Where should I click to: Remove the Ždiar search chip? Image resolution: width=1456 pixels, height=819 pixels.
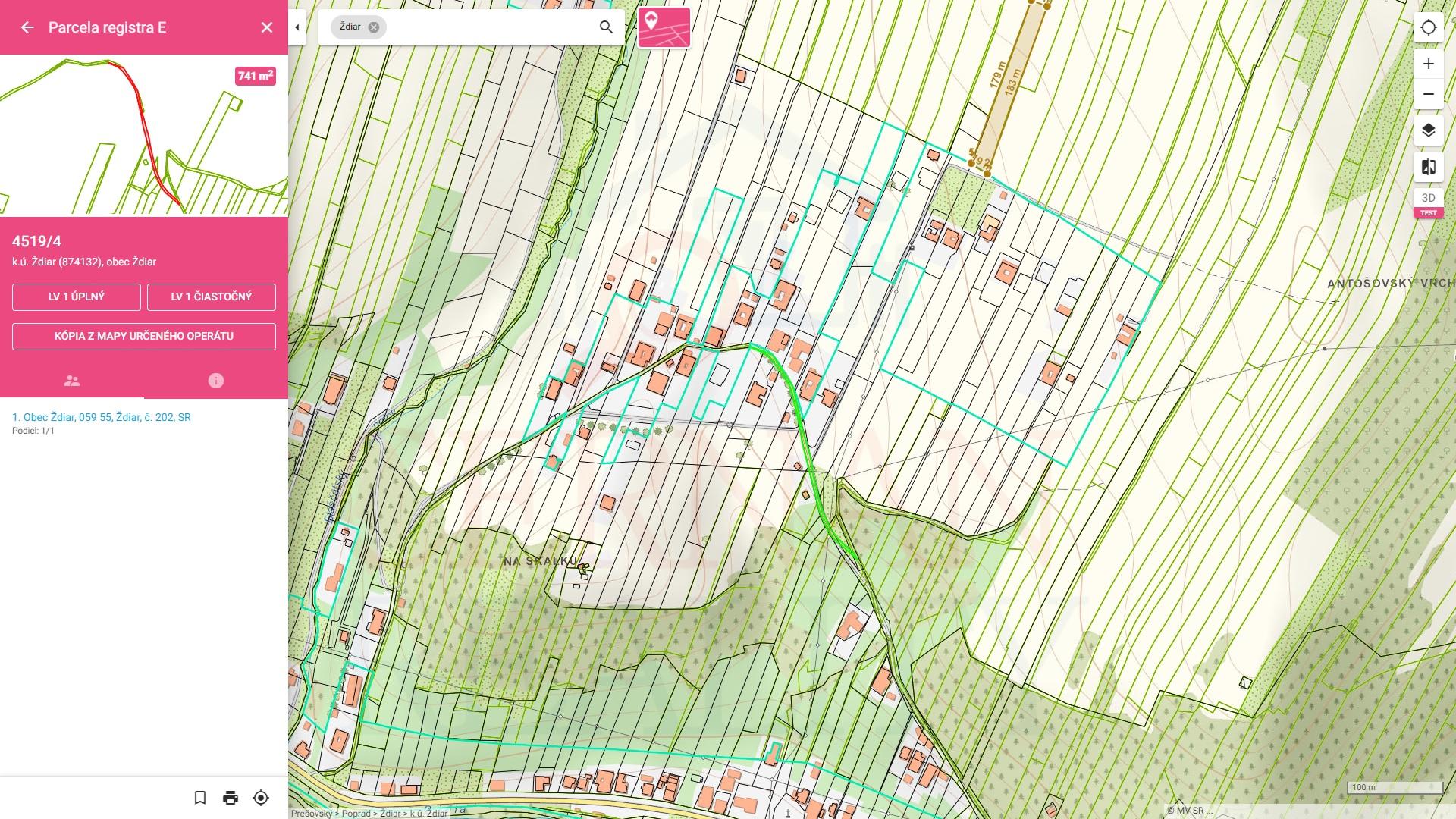(x=373, y=27)
